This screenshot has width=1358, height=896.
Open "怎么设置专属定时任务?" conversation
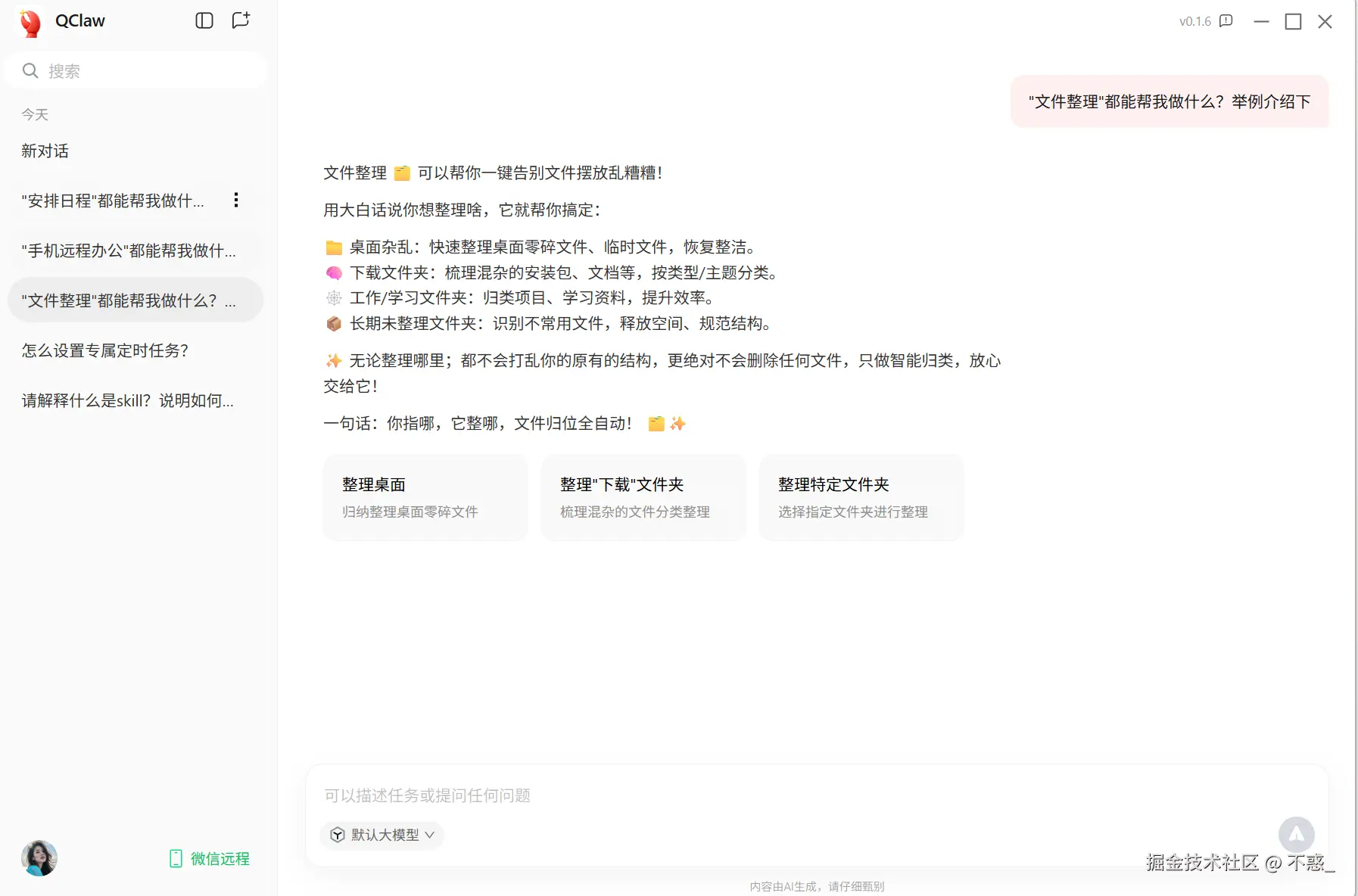(135, 350)
